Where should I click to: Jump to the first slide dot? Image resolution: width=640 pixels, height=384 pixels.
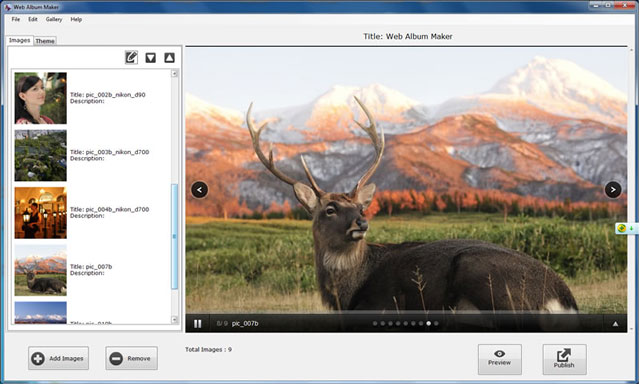pos(375,324)
